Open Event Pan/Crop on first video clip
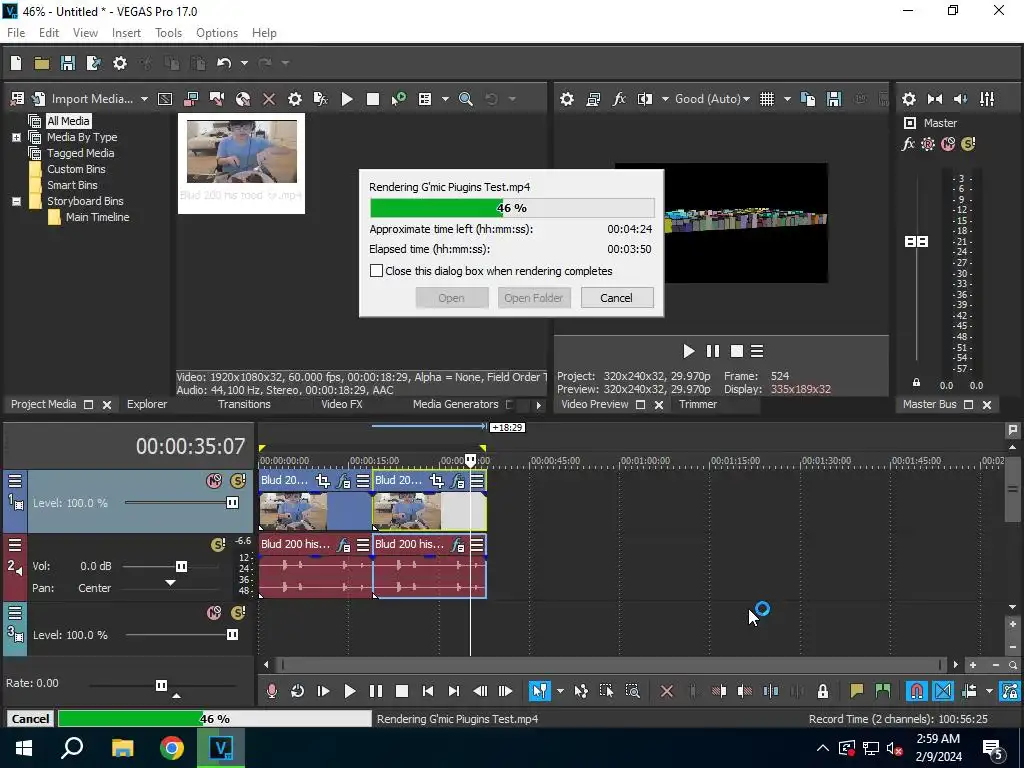 (323, 481)
